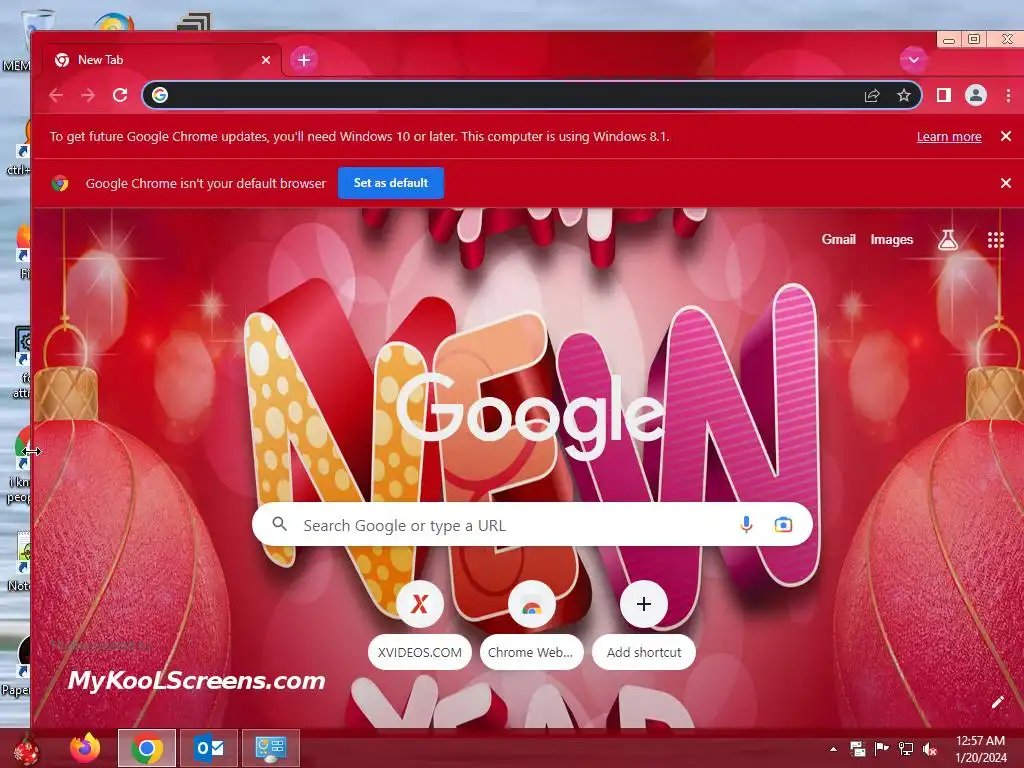Open the Start button ornament in taskbar
1024x768 pixels.
click(x=27, y=750)
